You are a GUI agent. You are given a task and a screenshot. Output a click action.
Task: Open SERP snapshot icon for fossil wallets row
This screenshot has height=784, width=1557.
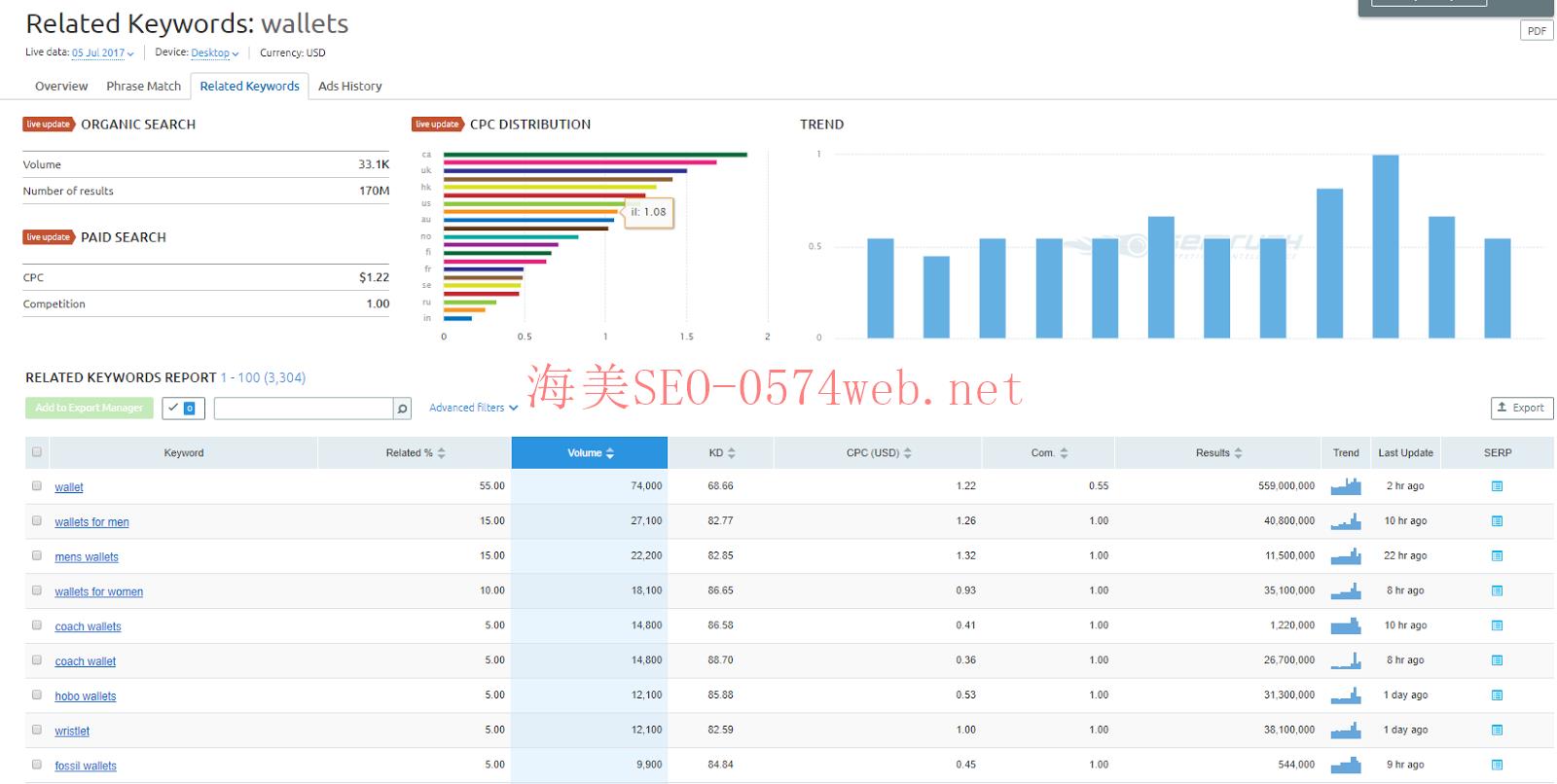point(1497,765)
